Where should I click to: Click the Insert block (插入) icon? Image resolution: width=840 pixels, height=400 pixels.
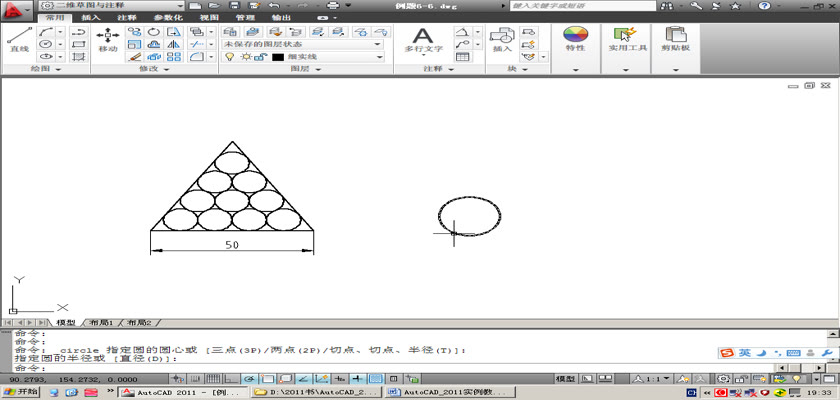[502, 38]
